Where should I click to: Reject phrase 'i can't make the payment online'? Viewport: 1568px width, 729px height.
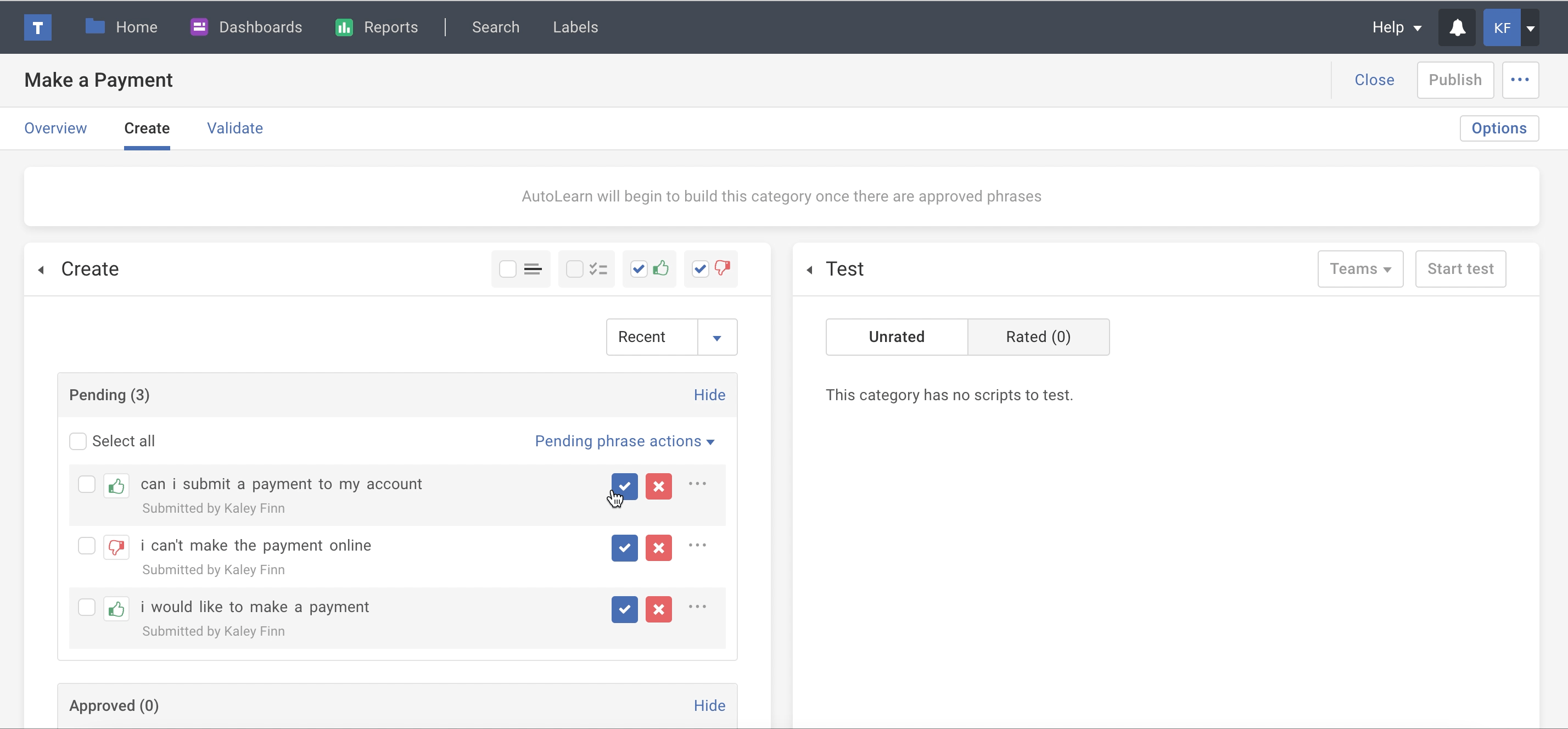658,548
